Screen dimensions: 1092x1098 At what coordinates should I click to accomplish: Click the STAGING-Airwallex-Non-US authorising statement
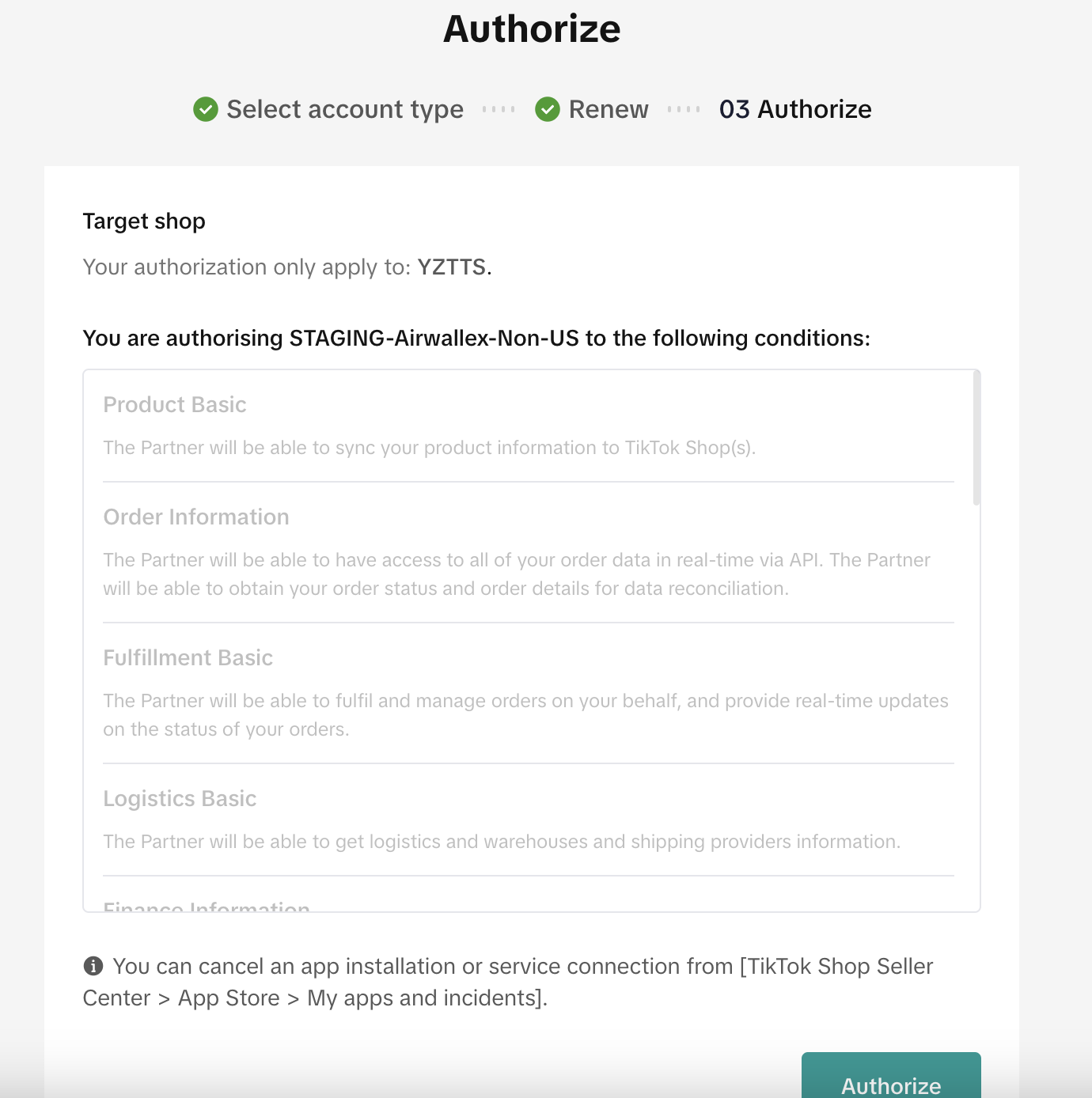(476, 339)
